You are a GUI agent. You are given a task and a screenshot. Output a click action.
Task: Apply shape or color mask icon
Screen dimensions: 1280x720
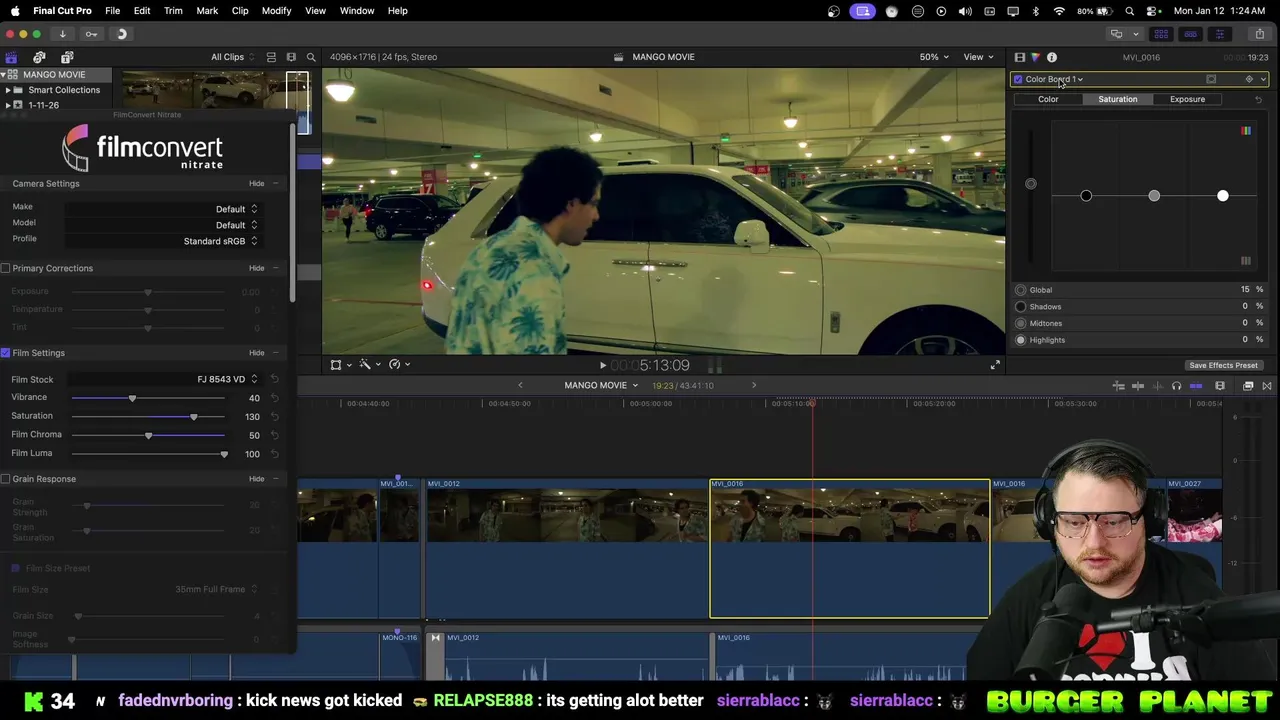point(1211,79)
